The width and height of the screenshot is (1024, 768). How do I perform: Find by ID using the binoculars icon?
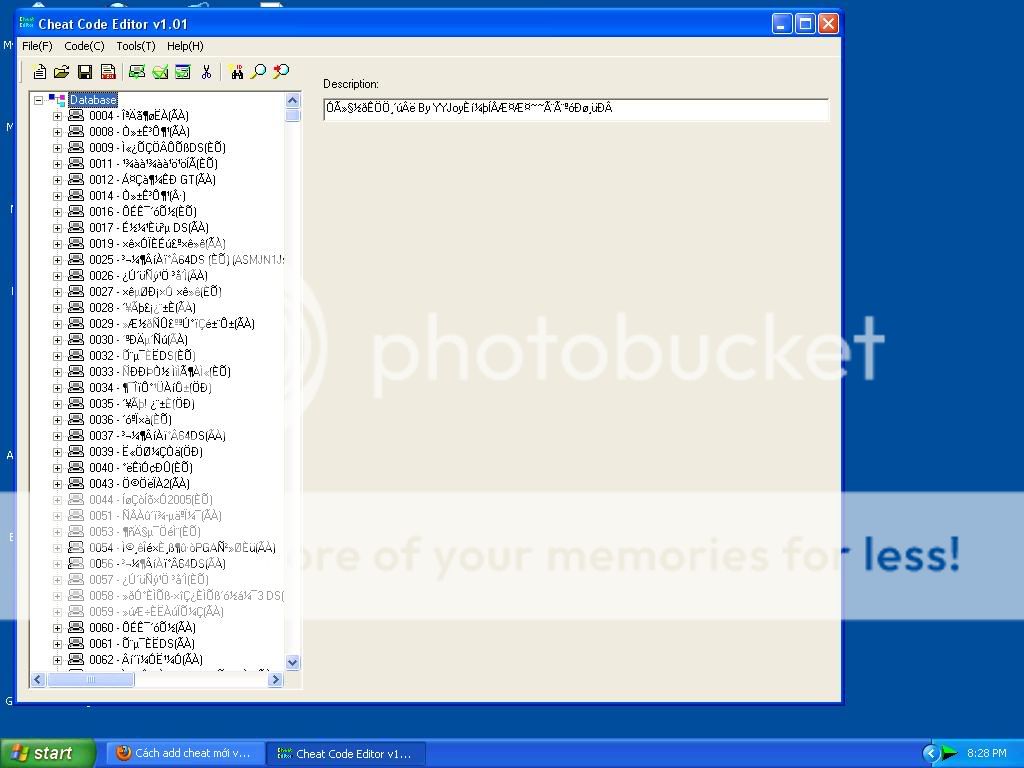(236, 72)
